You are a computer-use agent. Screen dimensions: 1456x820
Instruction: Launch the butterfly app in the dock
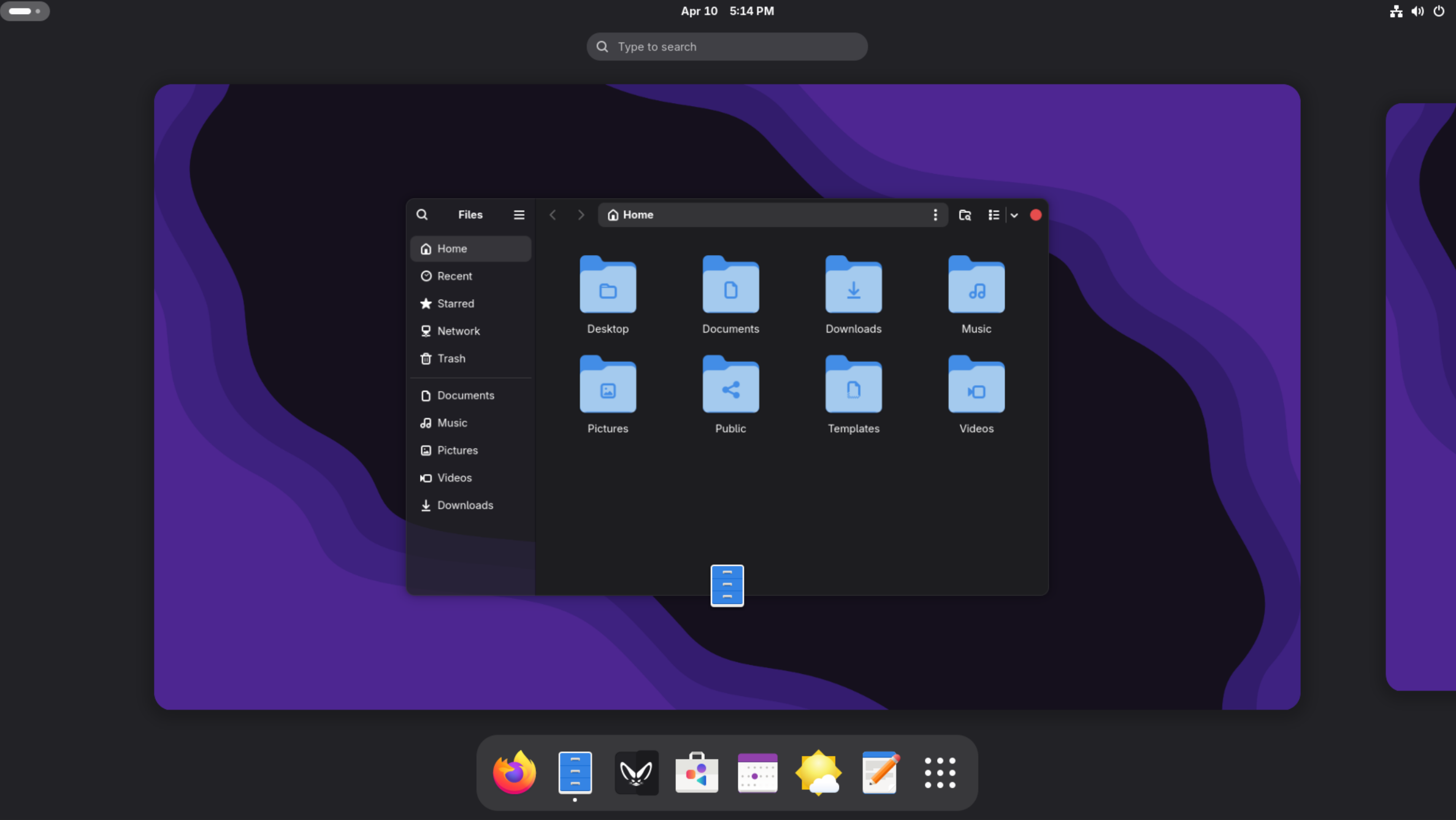(636, 772)
